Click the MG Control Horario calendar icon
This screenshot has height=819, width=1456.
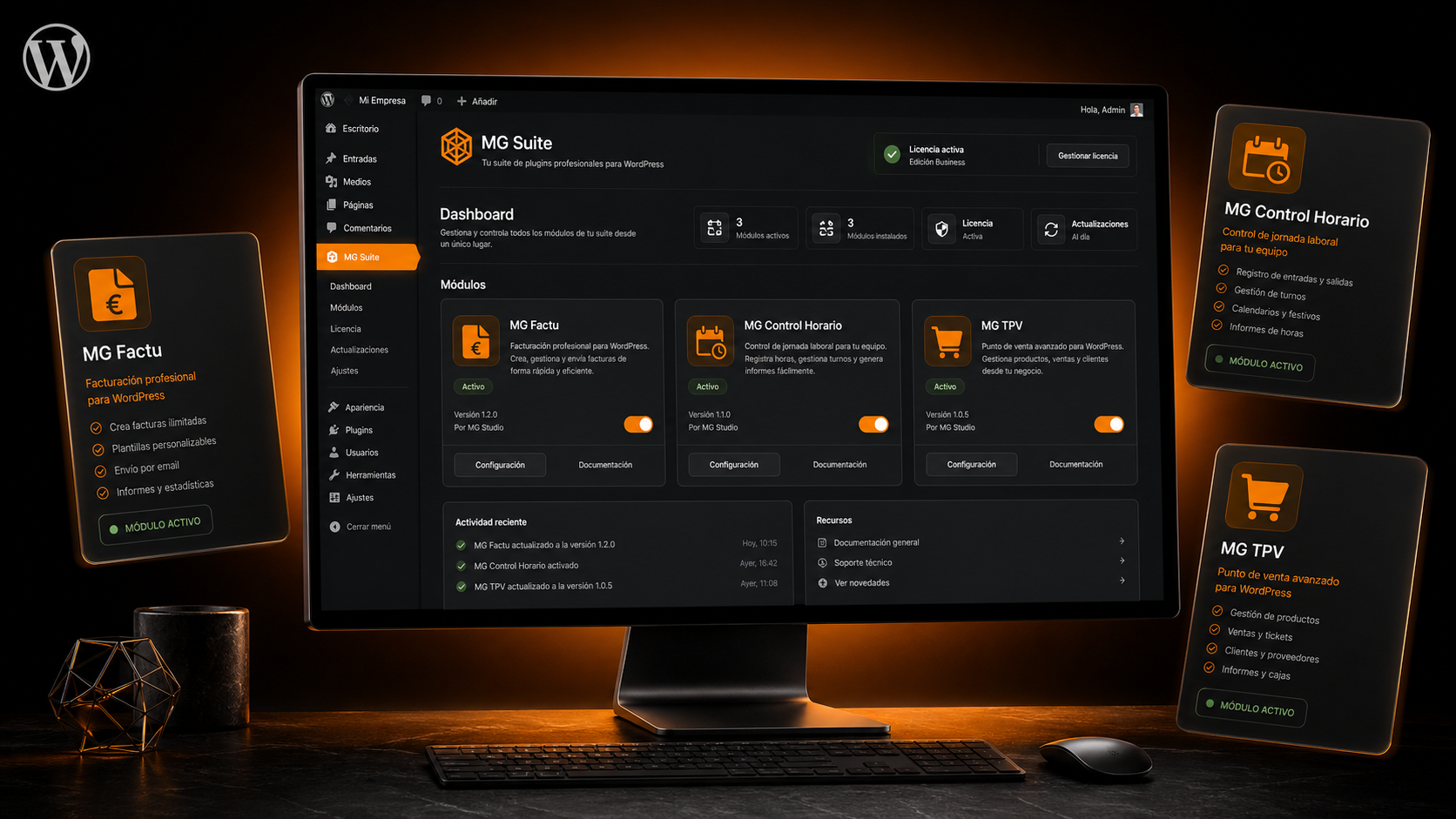[x=710, y=341]
